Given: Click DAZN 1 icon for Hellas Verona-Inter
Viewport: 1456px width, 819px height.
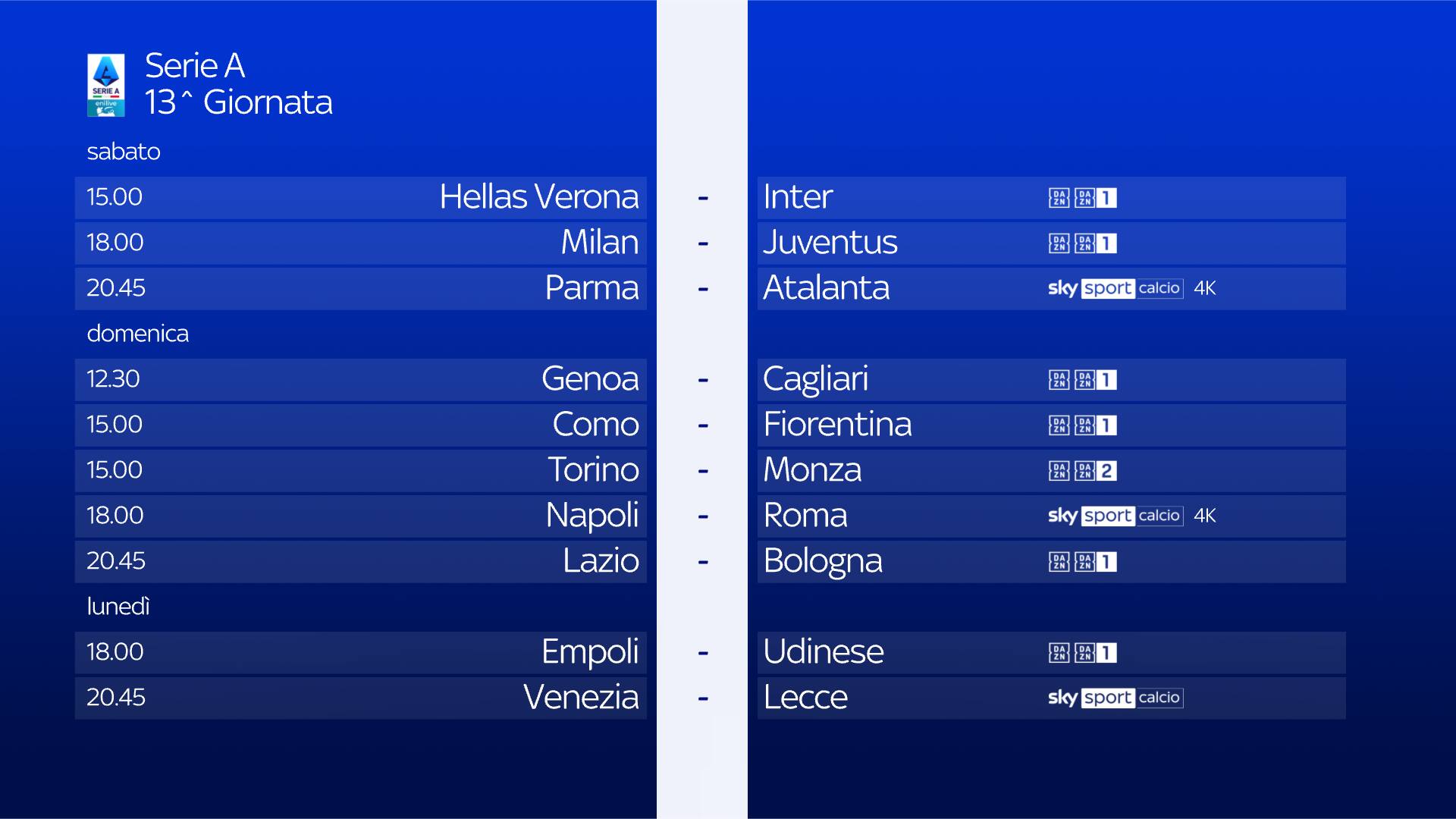Looking at the screenshot, I should click(x=1095, y=198).
